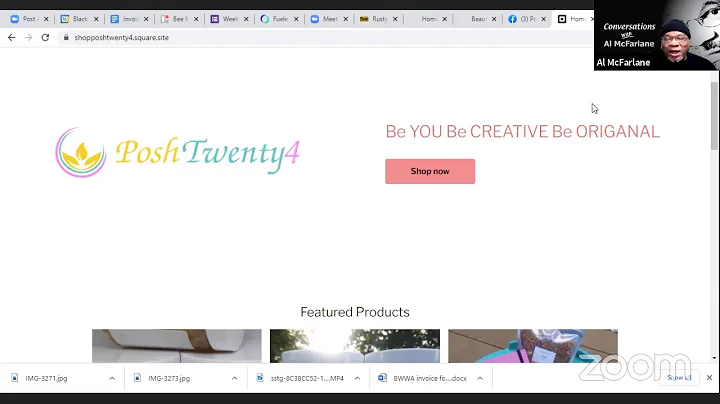This screenshot has height=404, width=720.
Task: Open the BWWA invoice docx download
Action: [430, 378]
